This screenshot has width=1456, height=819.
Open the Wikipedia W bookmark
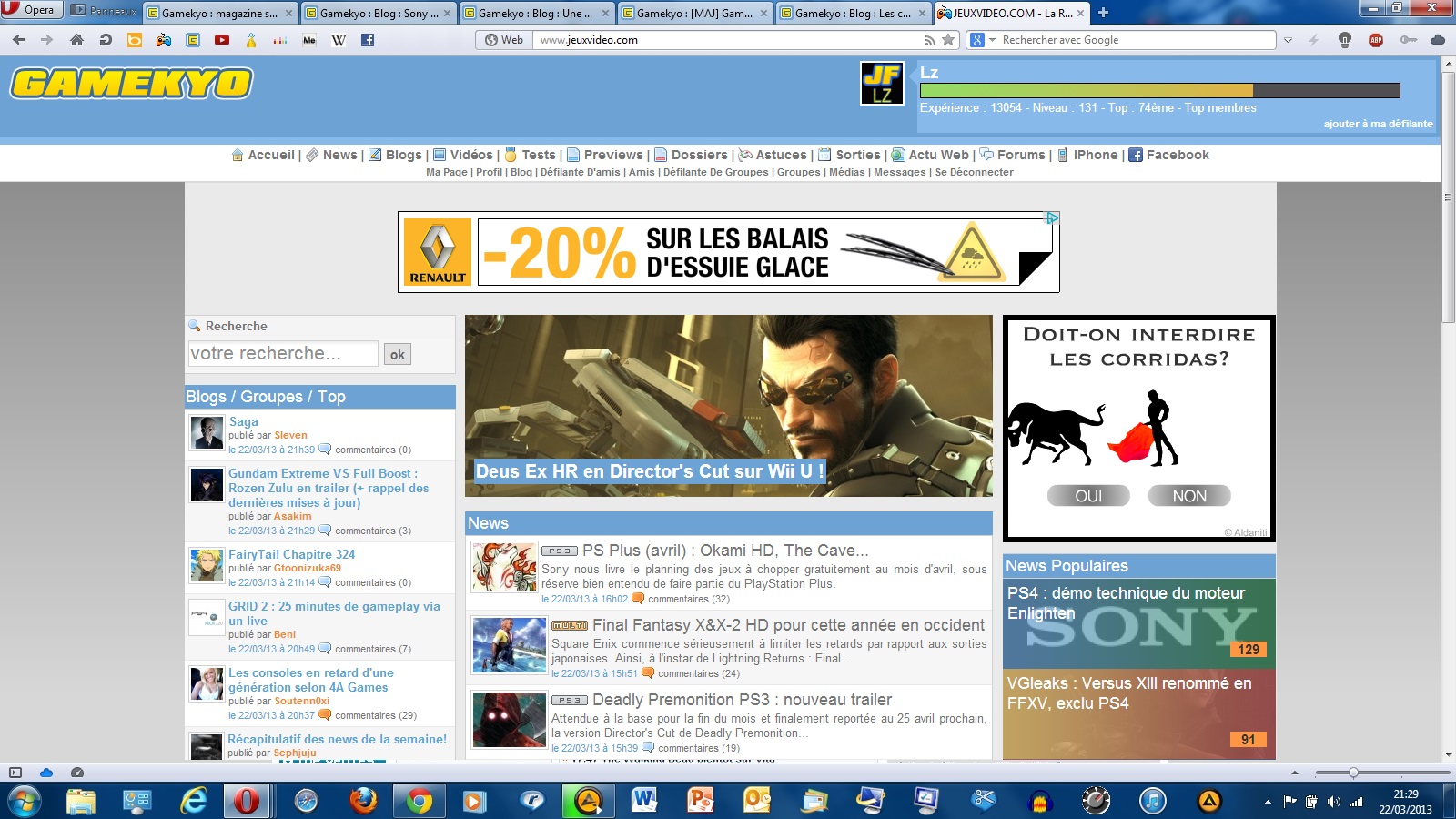pos(339,40)
